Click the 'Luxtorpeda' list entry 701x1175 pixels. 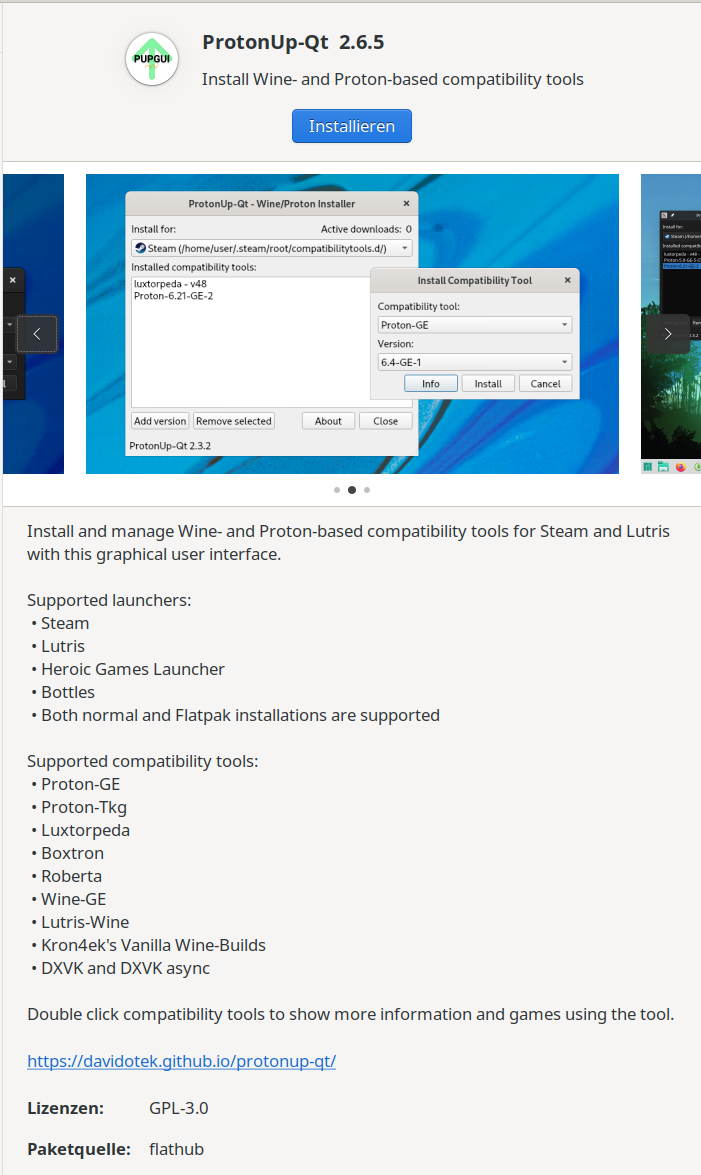pyautogui.click(x=85, y=830)
